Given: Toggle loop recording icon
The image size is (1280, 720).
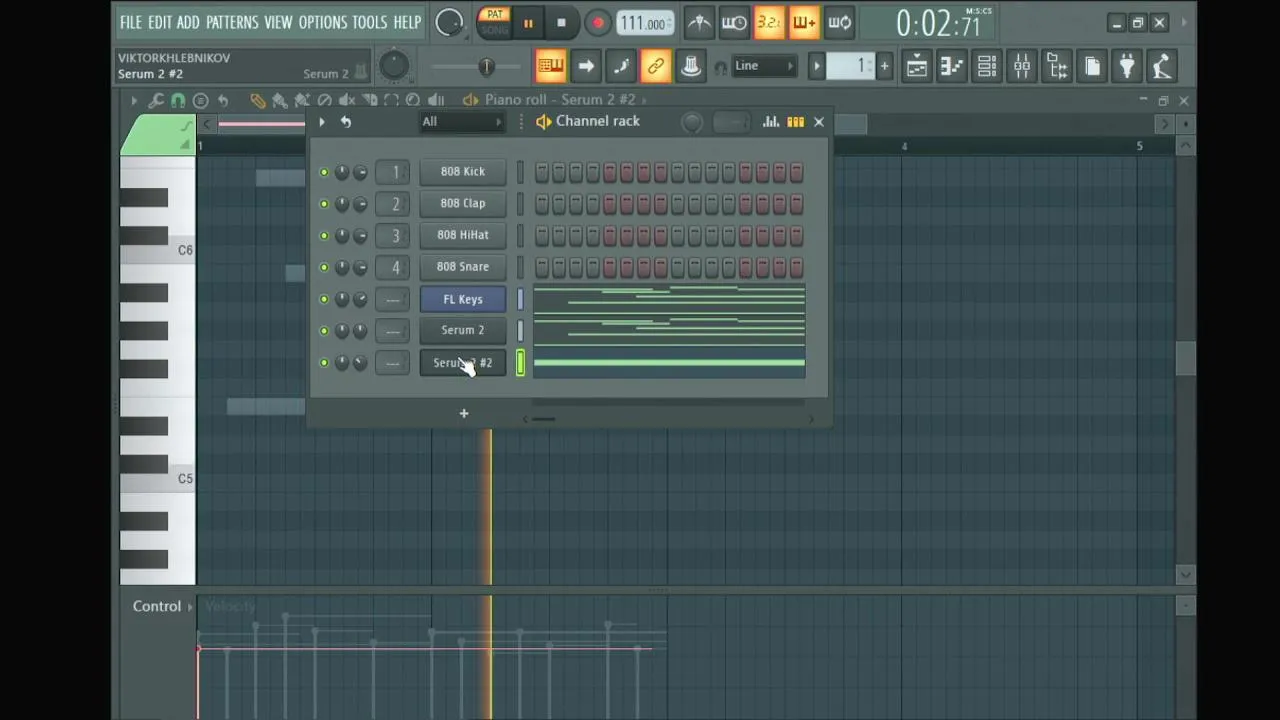Looking at the screenshot, I should click(839, 23).
